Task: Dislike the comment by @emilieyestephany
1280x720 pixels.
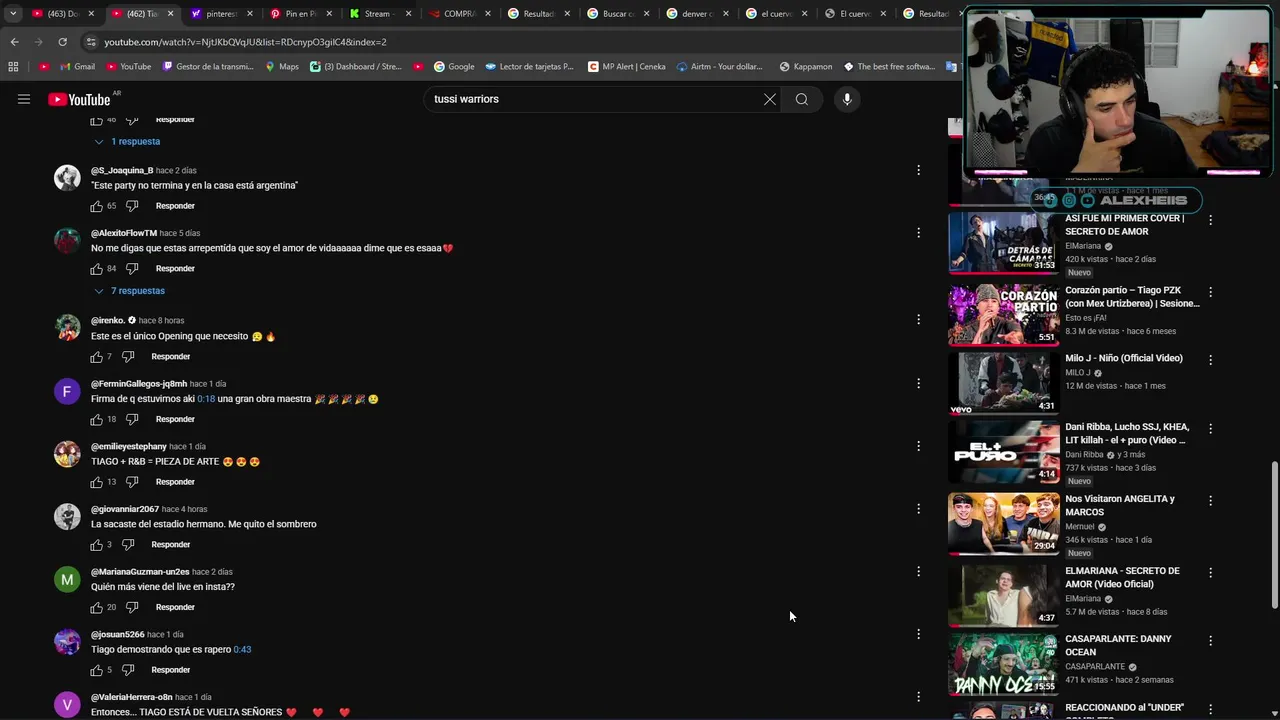Action: pos(132,482)
